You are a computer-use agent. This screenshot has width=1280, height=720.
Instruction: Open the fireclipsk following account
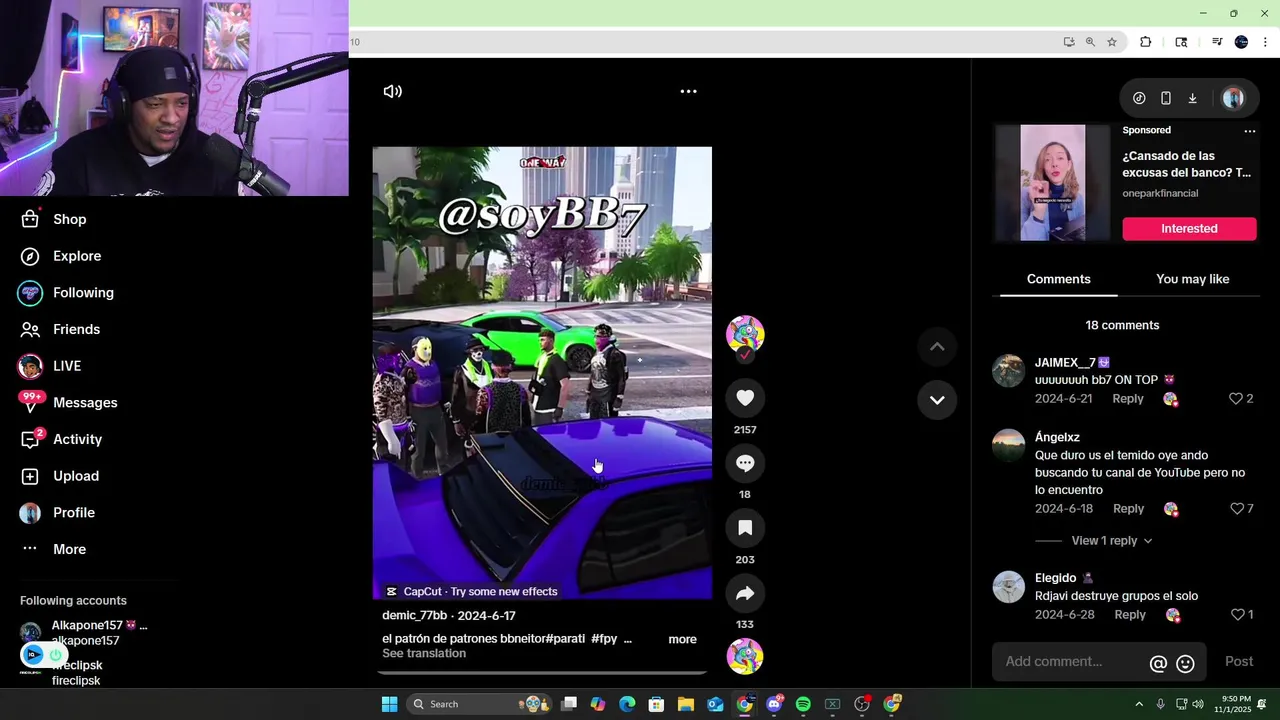click(x=77, y=672)
